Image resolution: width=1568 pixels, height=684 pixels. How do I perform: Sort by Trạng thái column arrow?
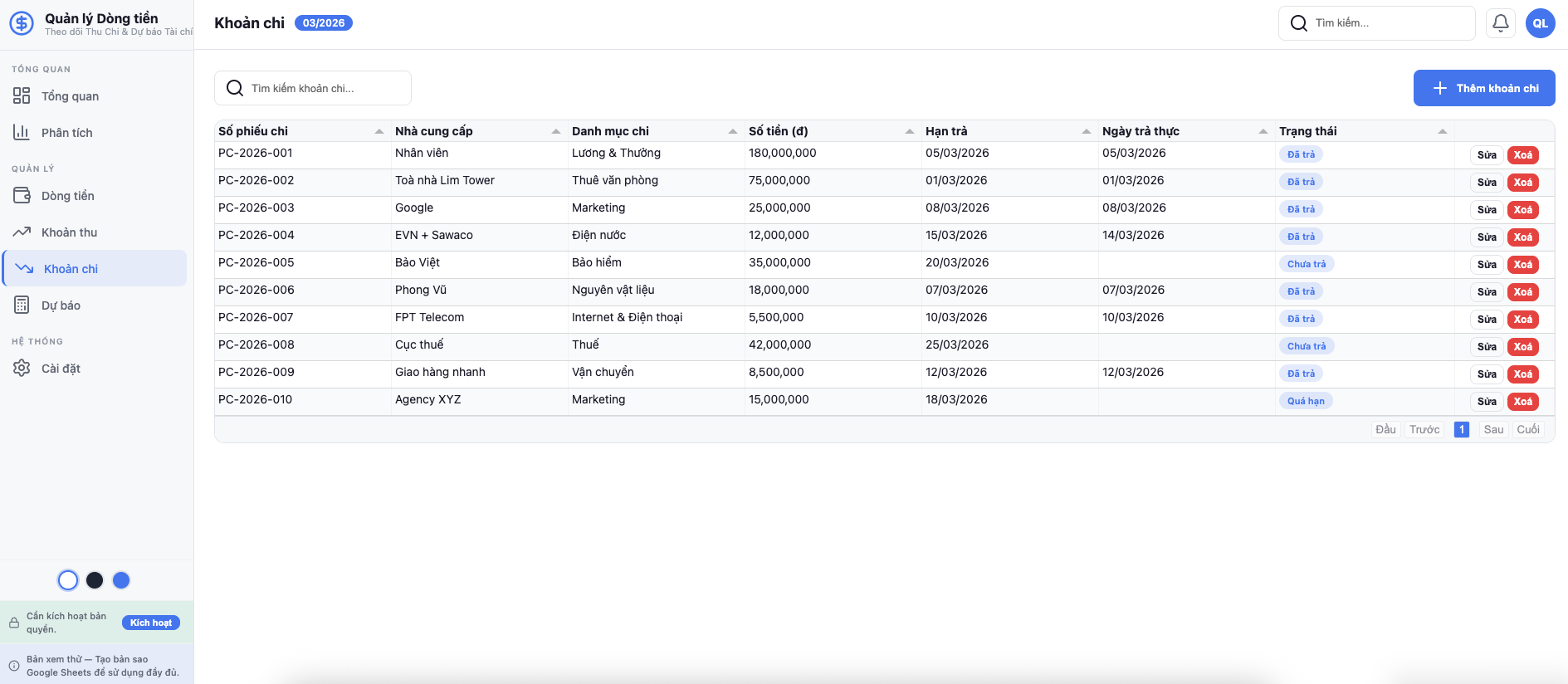pos(1443,132)
